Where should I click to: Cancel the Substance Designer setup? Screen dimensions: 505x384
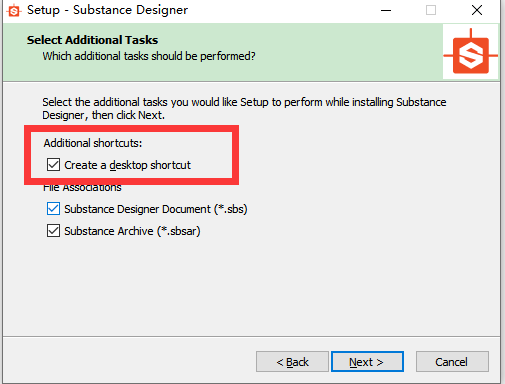point(452,362)
